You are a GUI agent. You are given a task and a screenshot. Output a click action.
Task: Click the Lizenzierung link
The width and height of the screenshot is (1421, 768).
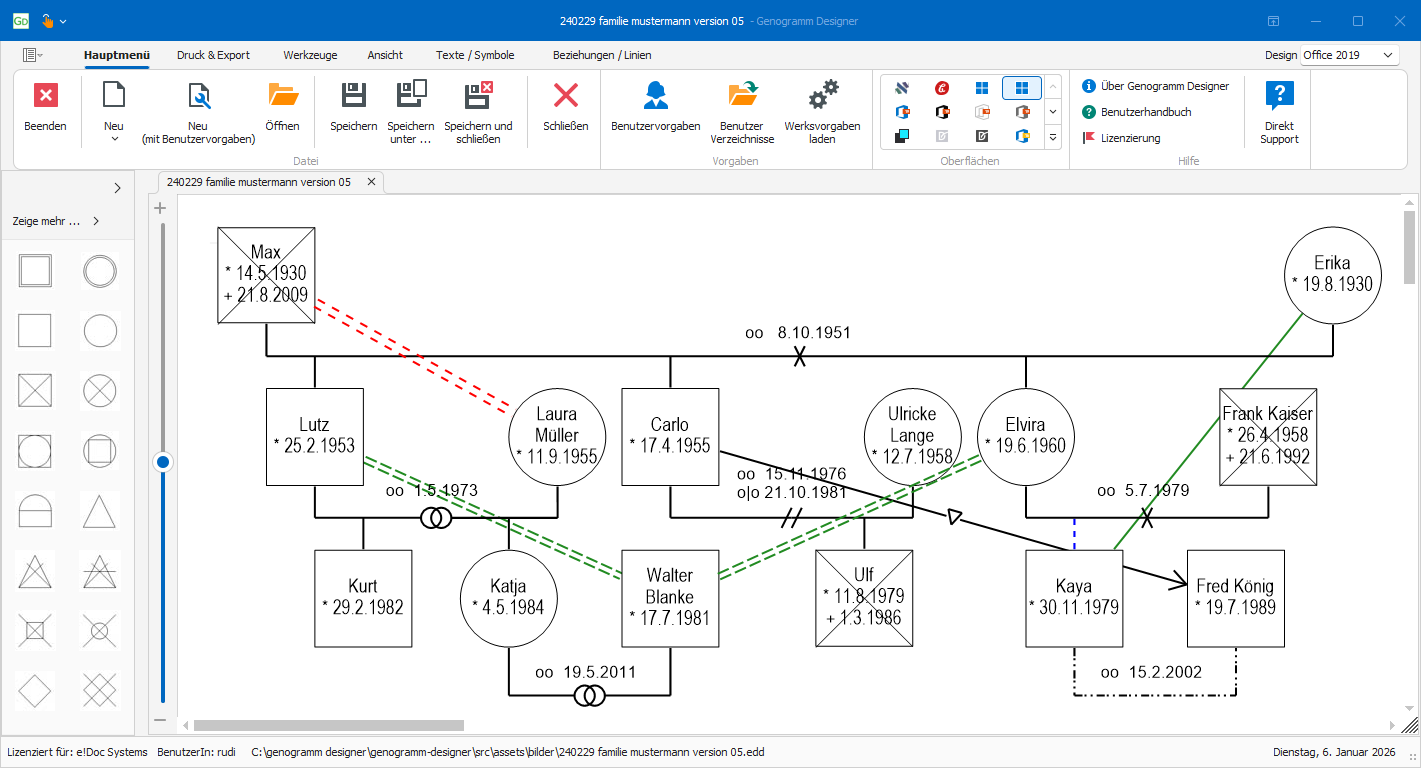pos(1130,138)
